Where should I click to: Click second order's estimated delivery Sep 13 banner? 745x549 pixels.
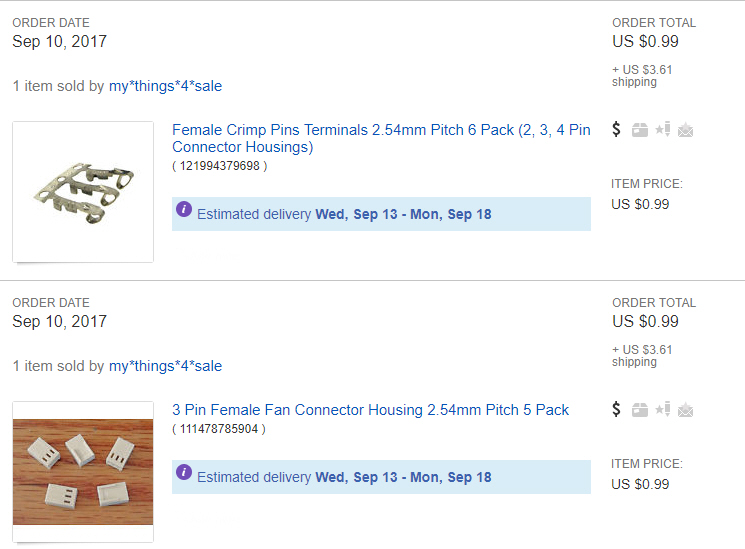tap(382, 477)
